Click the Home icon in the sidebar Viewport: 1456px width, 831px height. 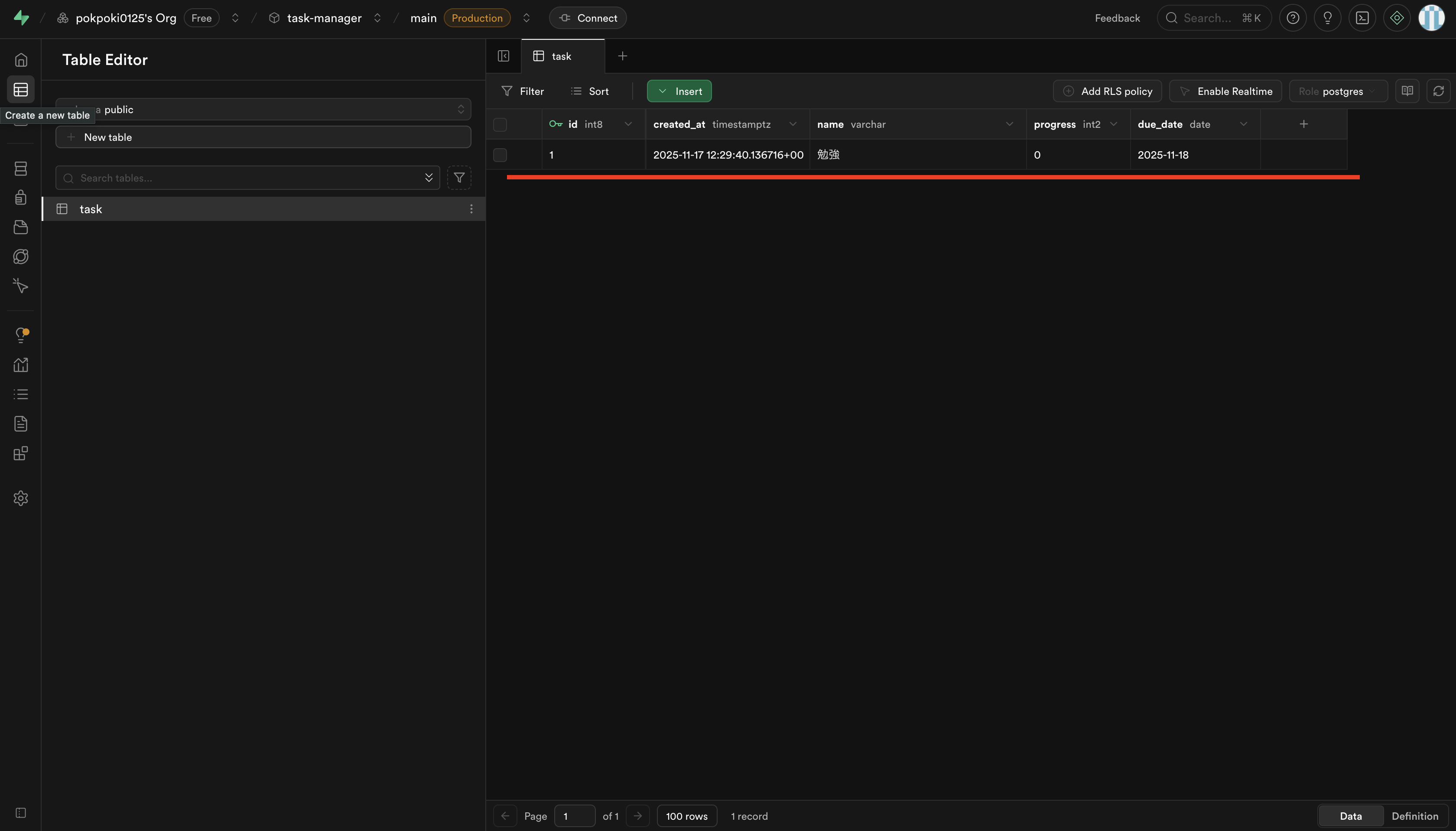pyautogui.click(x=20, y=60)
